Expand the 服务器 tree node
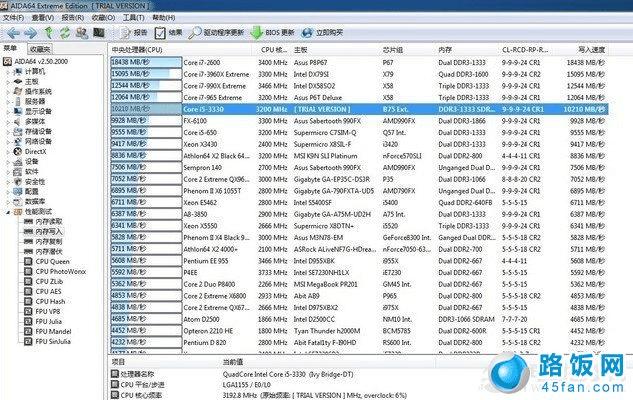The image size is (633, 400). click(8, 102)
